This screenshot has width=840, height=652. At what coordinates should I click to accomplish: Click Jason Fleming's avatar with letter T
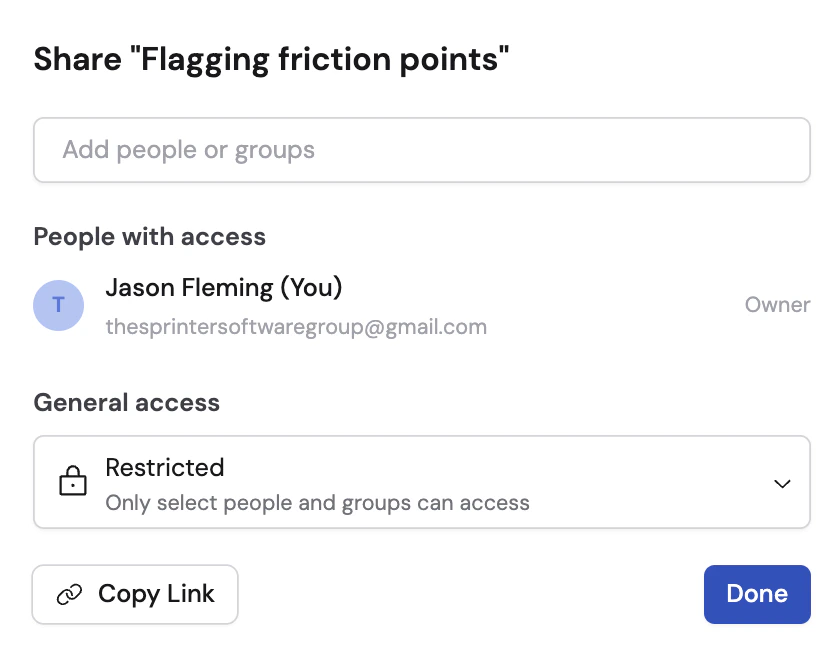(58, 305)
